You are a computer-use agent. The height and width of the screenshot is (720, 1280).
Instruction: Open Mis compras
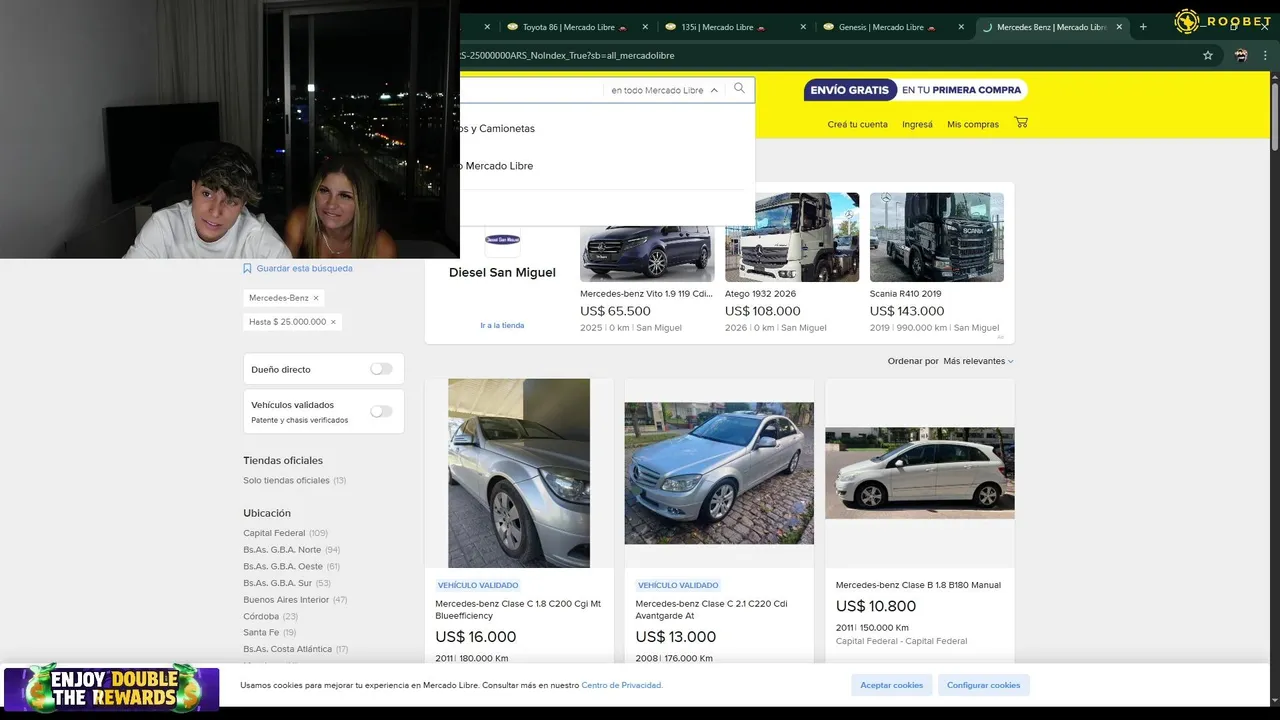pyautogui.click(x=973, y=124)
